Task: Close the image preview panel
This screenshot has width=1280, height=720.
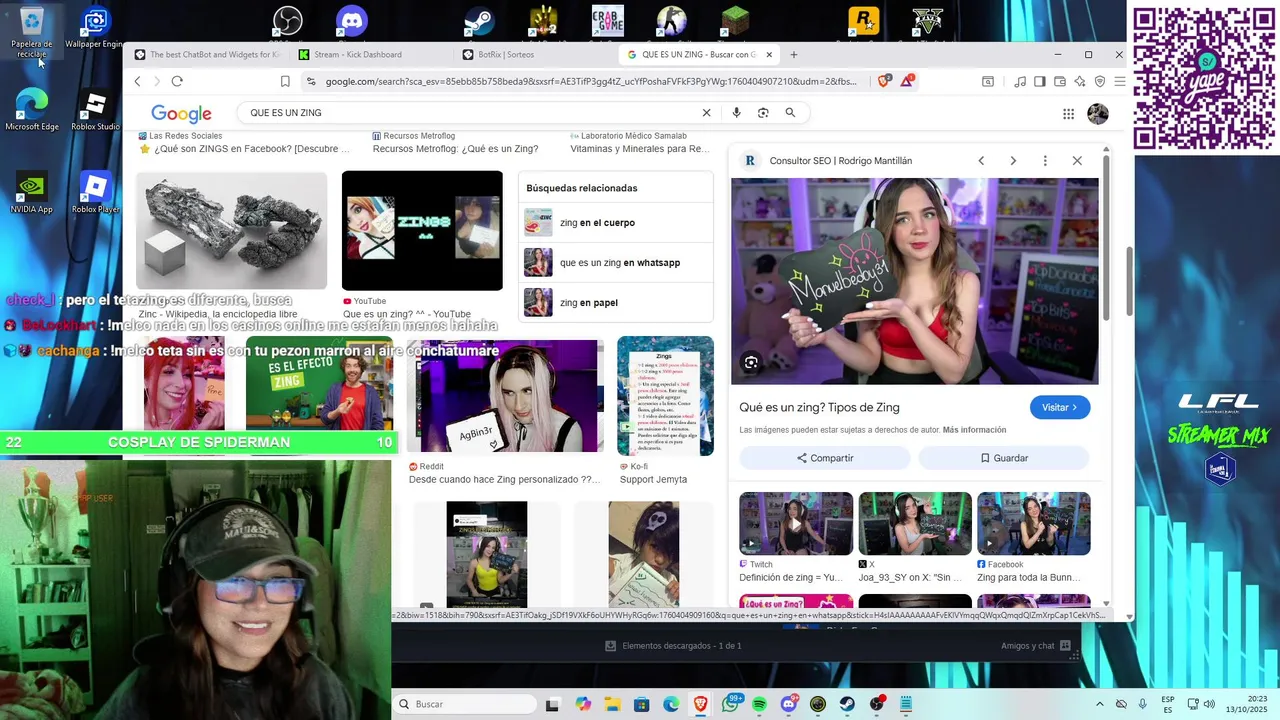Action: [1077, 160]
